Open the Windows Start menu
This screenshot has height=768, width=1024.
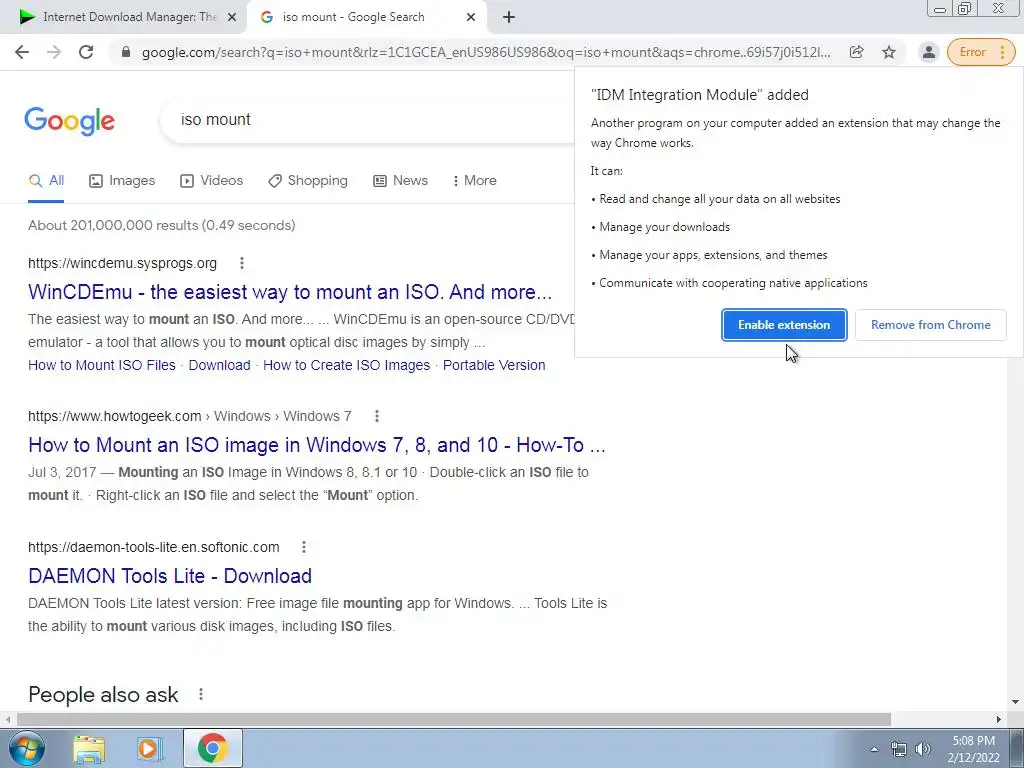(x=26, y=748)
